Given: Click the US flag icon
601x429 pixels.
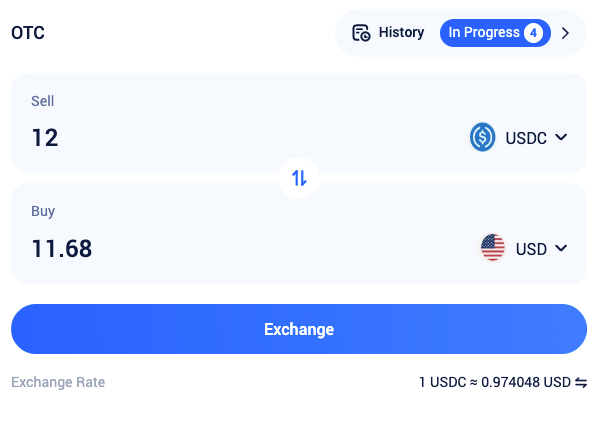Looking at the screenshot, I should tap(493, 248).
